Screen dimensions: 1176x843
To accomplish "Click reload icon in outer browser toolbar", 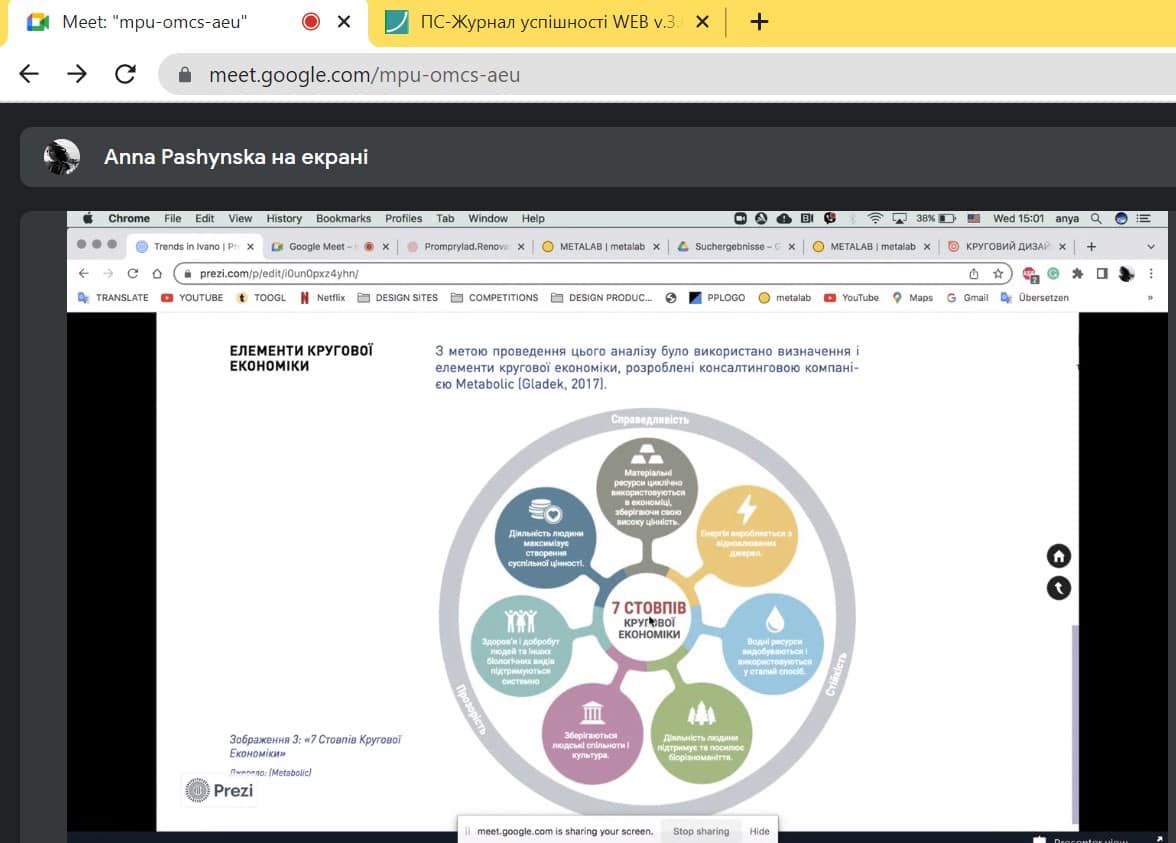I will click(x=125, y=74).
